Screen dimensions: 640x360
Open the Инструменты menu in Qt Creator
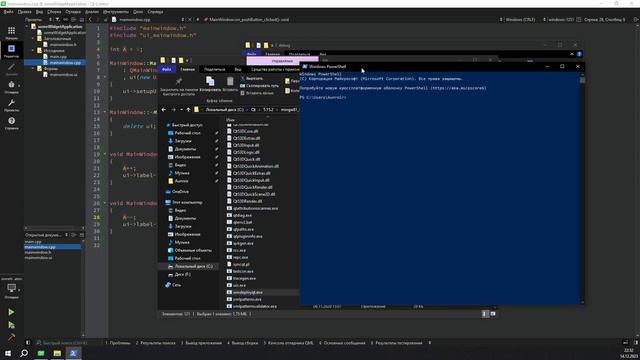[116, 12]
